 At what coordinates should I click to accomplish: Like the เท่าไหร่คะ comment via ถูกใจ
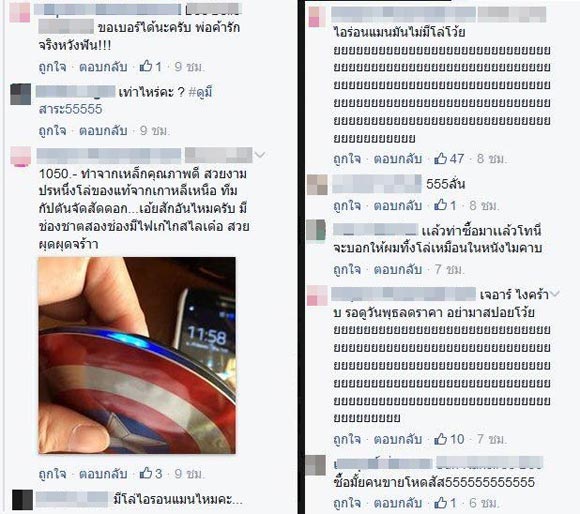point(52,130)
